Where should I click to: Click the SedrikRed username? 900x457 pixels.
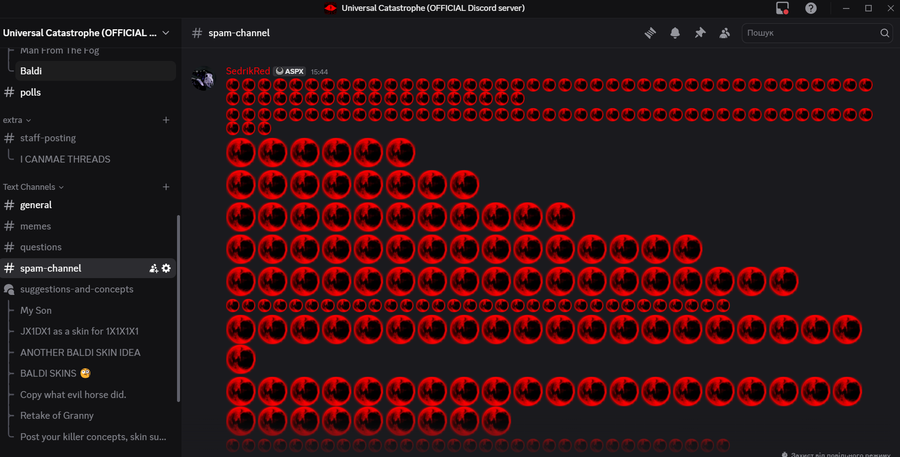coord(248,71)
